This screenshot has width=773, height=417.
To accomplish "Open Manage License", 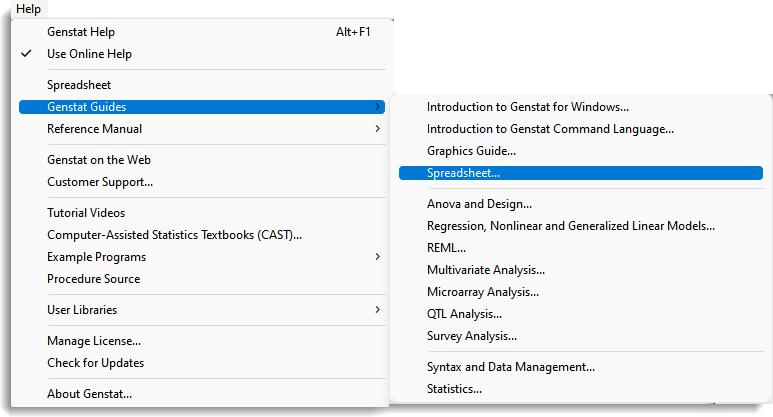I will click(x=202, y=341).
